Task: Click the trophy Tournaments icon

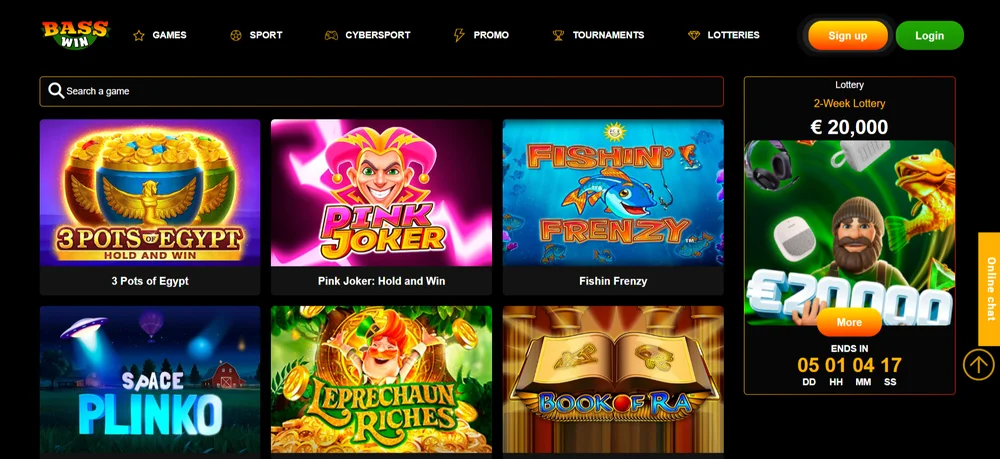Action: pyautogui.click(x=558, y=36)
